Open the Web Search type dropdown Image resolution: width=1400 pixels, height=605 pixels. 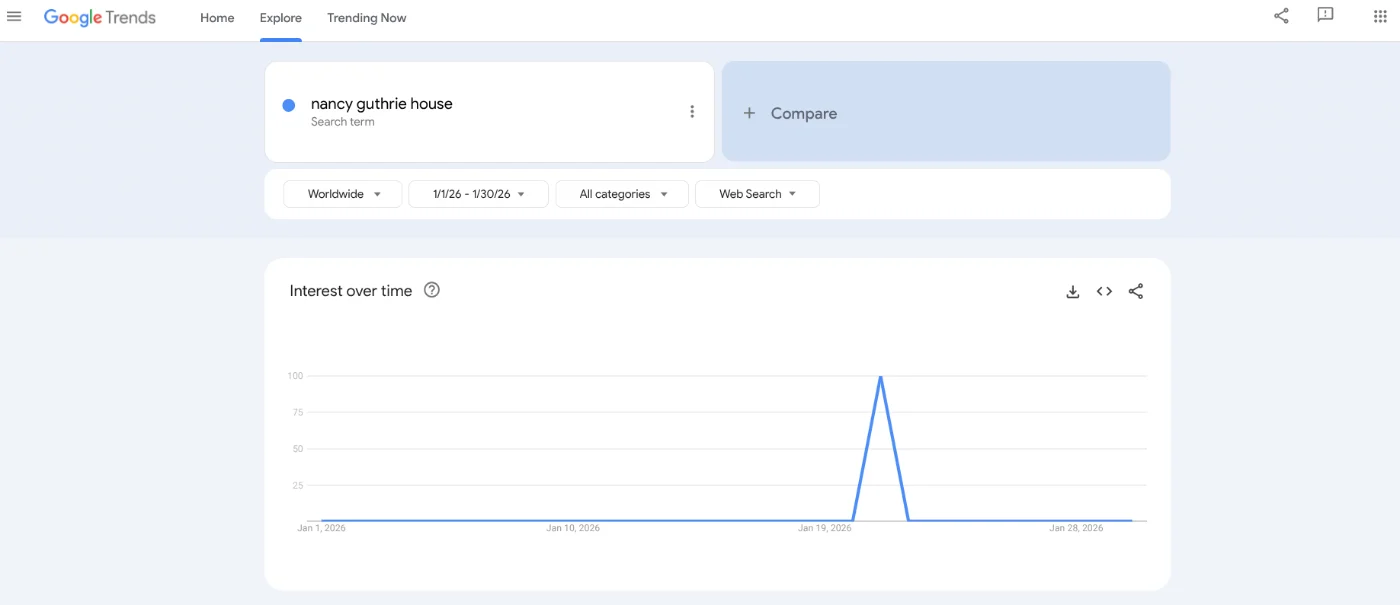point(757,194)
